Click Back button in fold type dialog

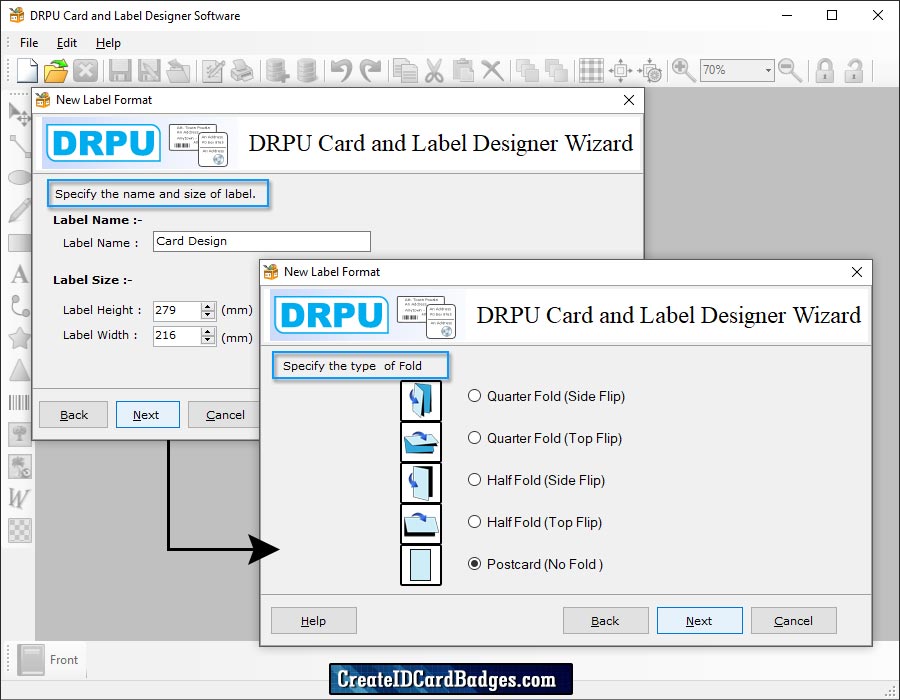605,621
